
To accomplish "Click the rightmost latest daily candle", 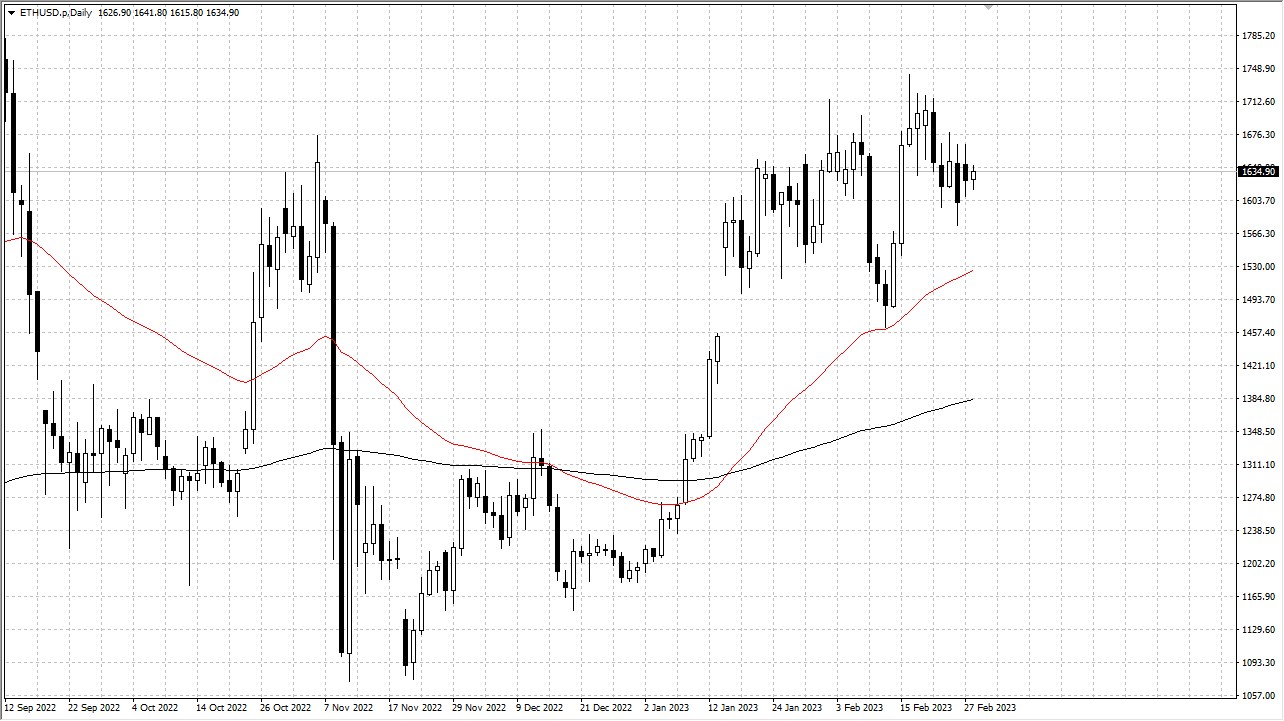I will click(973, 176).
